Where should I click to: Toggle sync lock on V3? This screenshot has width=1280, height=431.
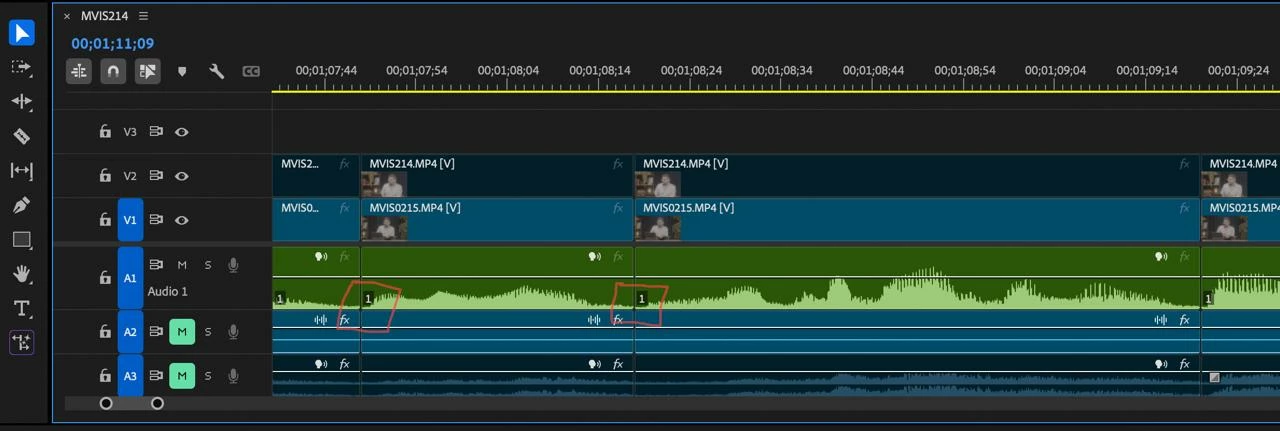coord(156,131)
